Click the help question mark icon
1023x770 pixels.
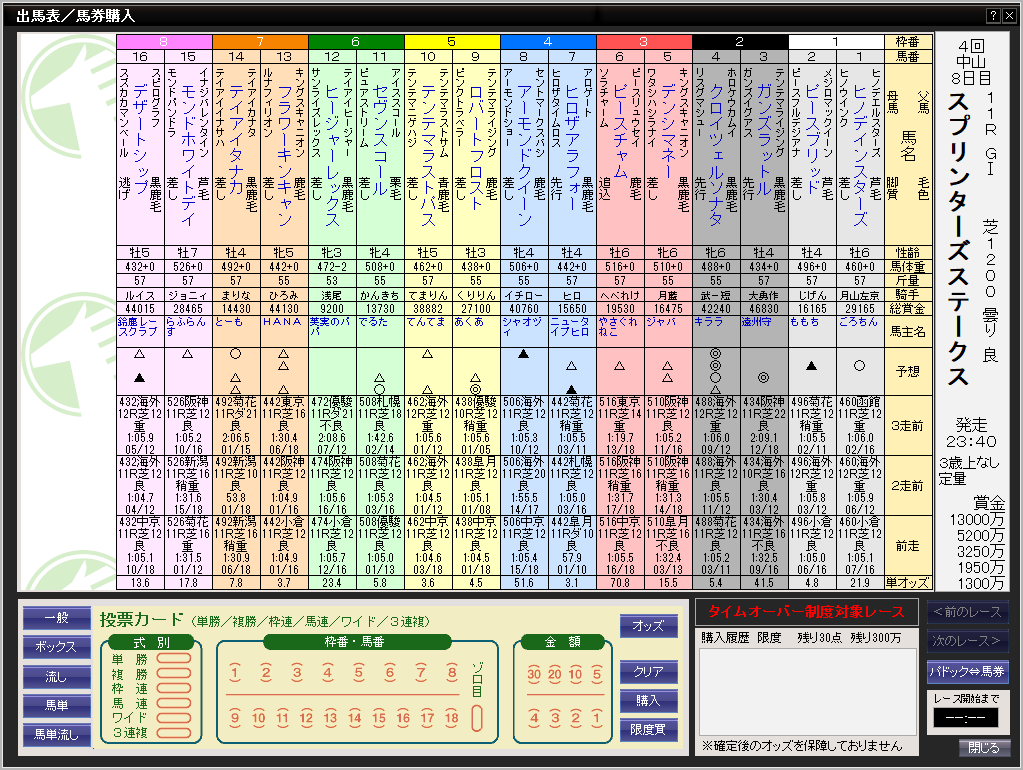993,15
